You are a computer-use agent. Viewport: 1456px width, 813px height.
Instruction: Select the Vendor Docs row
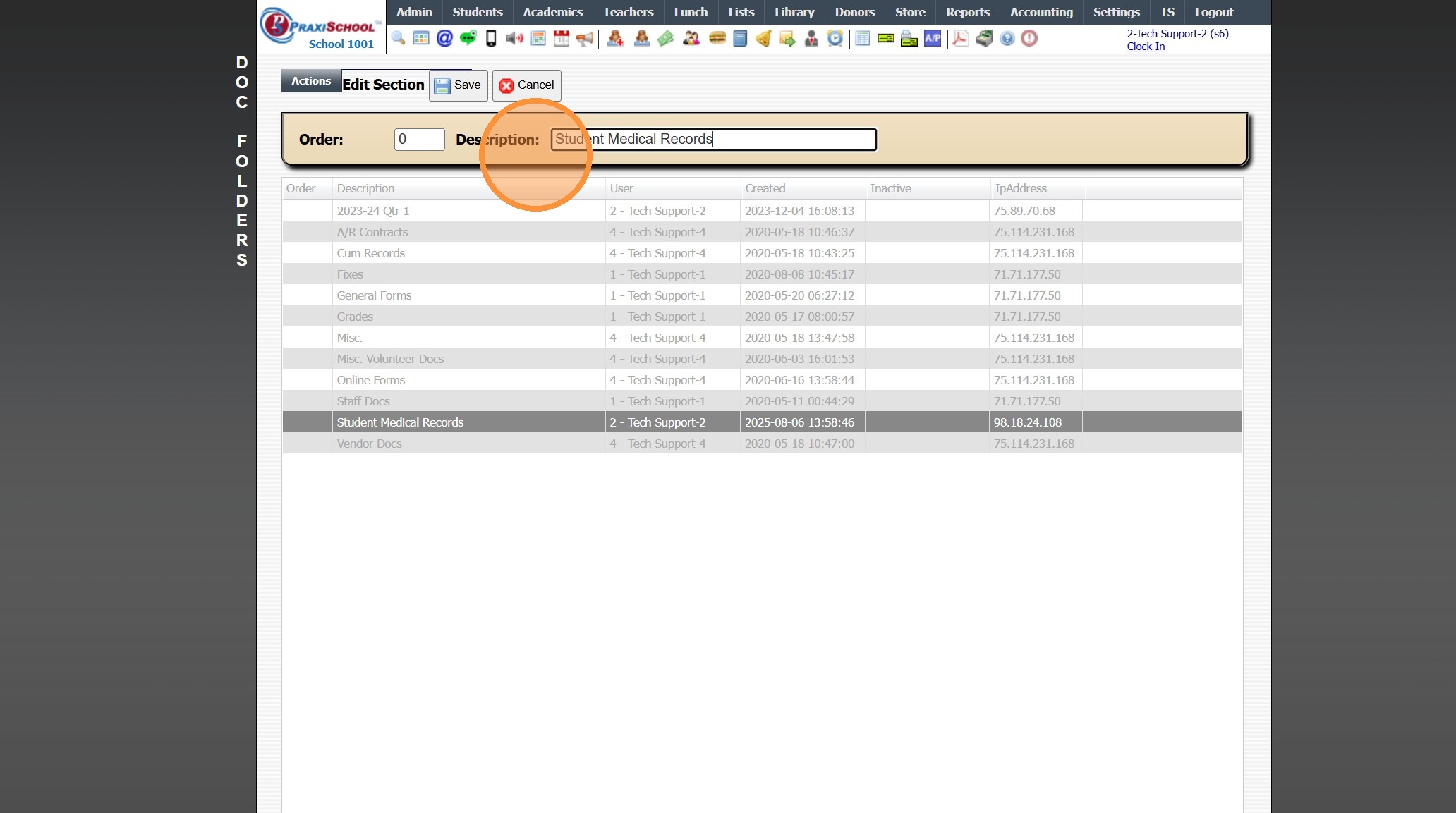coord(370,444)
